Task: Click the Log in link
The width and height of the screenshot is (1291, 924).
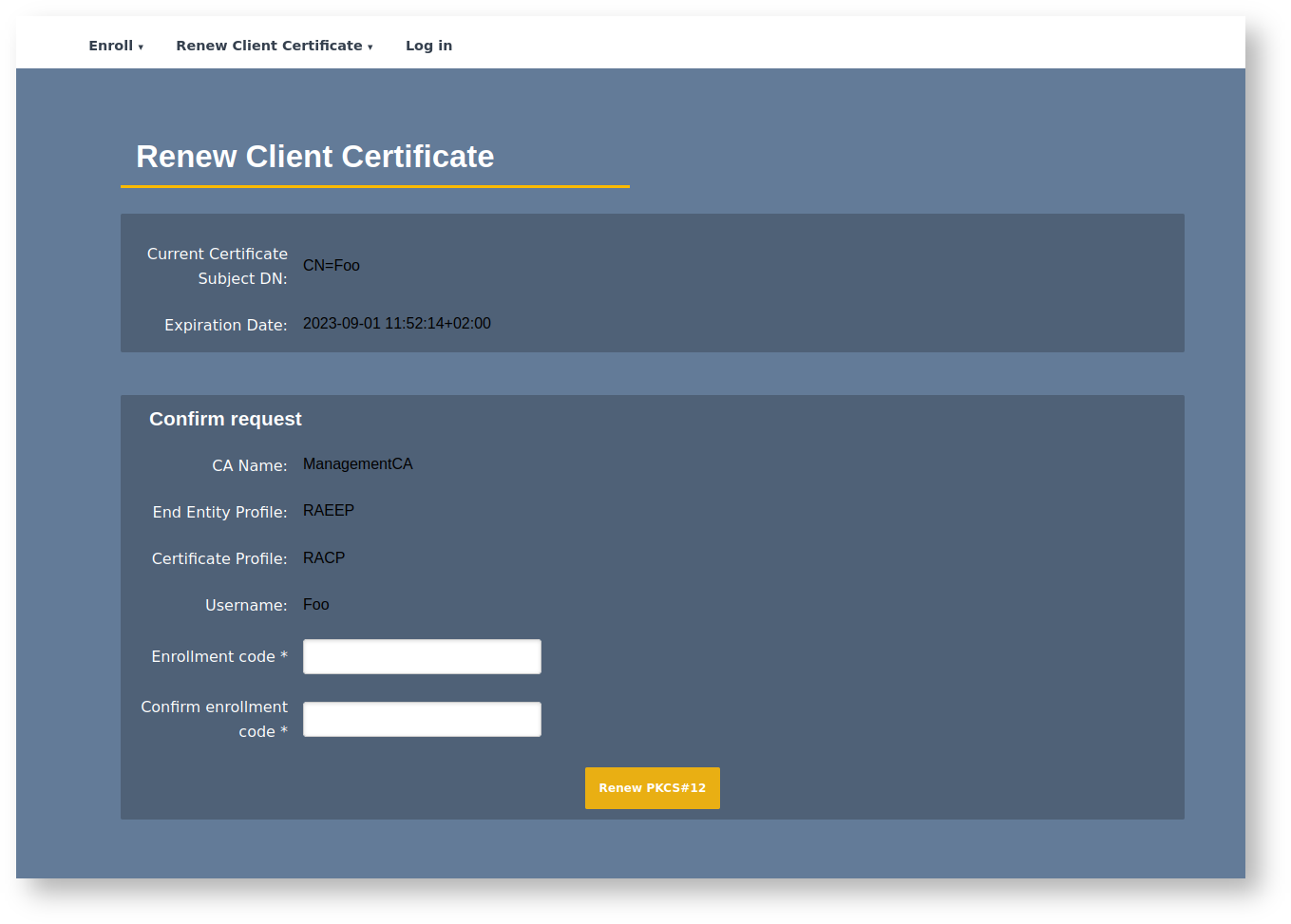Action: click(x=428, y=46)
